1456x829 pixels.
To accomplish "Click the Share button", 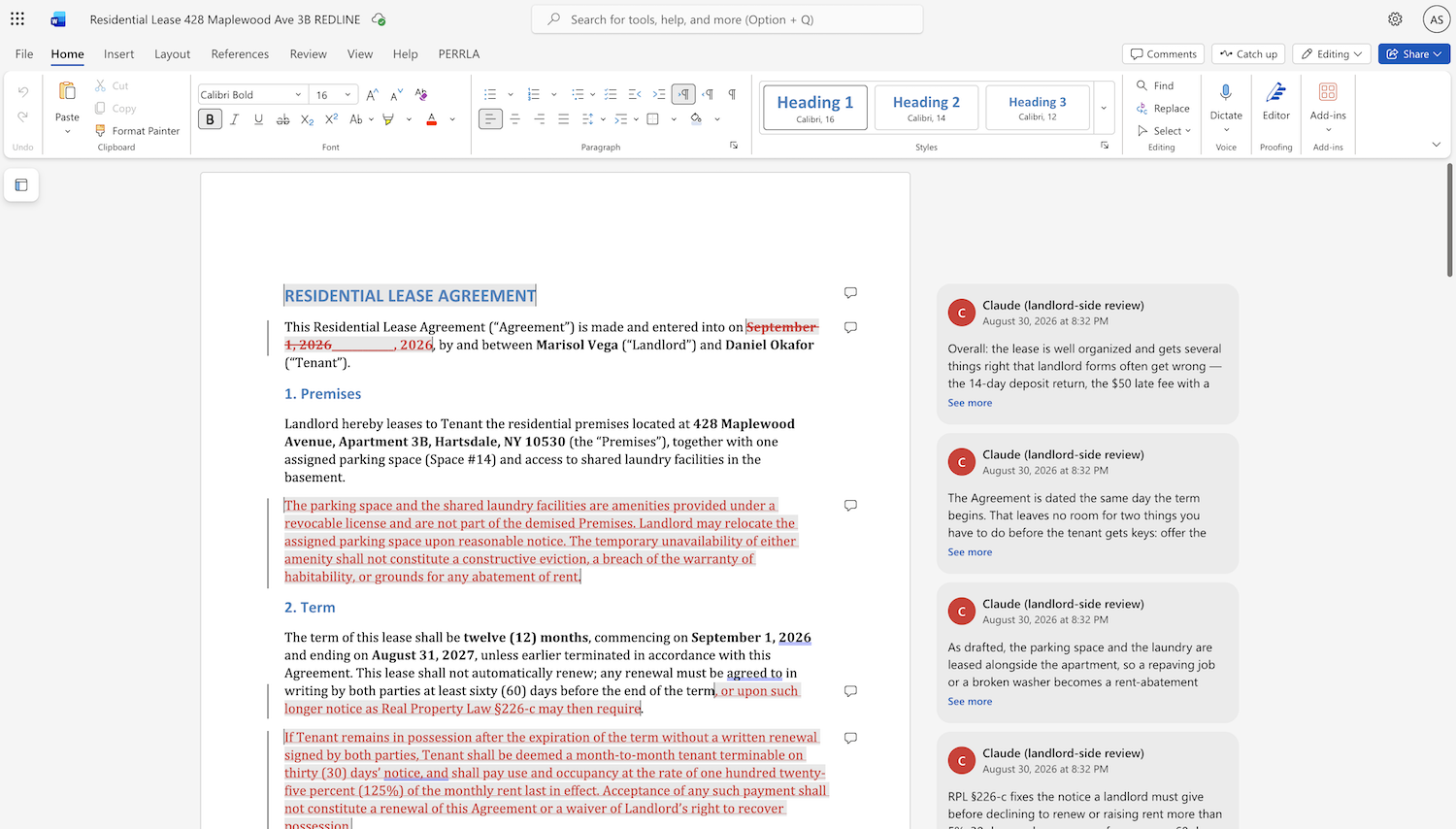I will (x=1414, y=54).
